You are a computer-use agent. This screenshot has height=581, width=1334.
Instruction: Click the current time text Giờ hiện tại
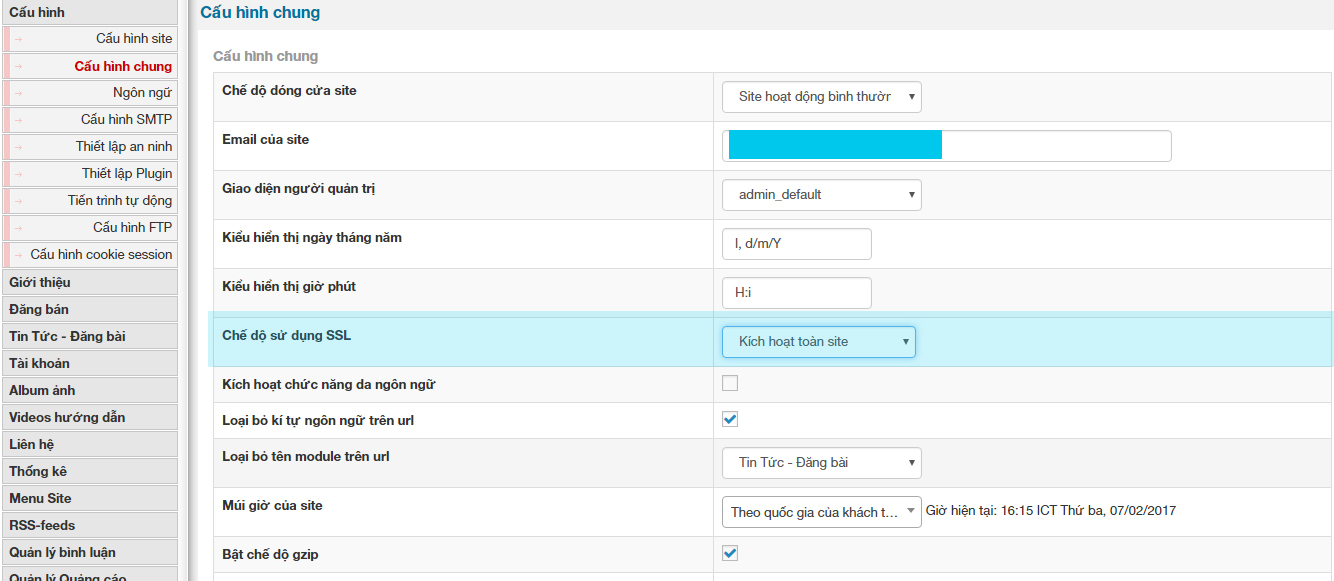(1051, 511)
